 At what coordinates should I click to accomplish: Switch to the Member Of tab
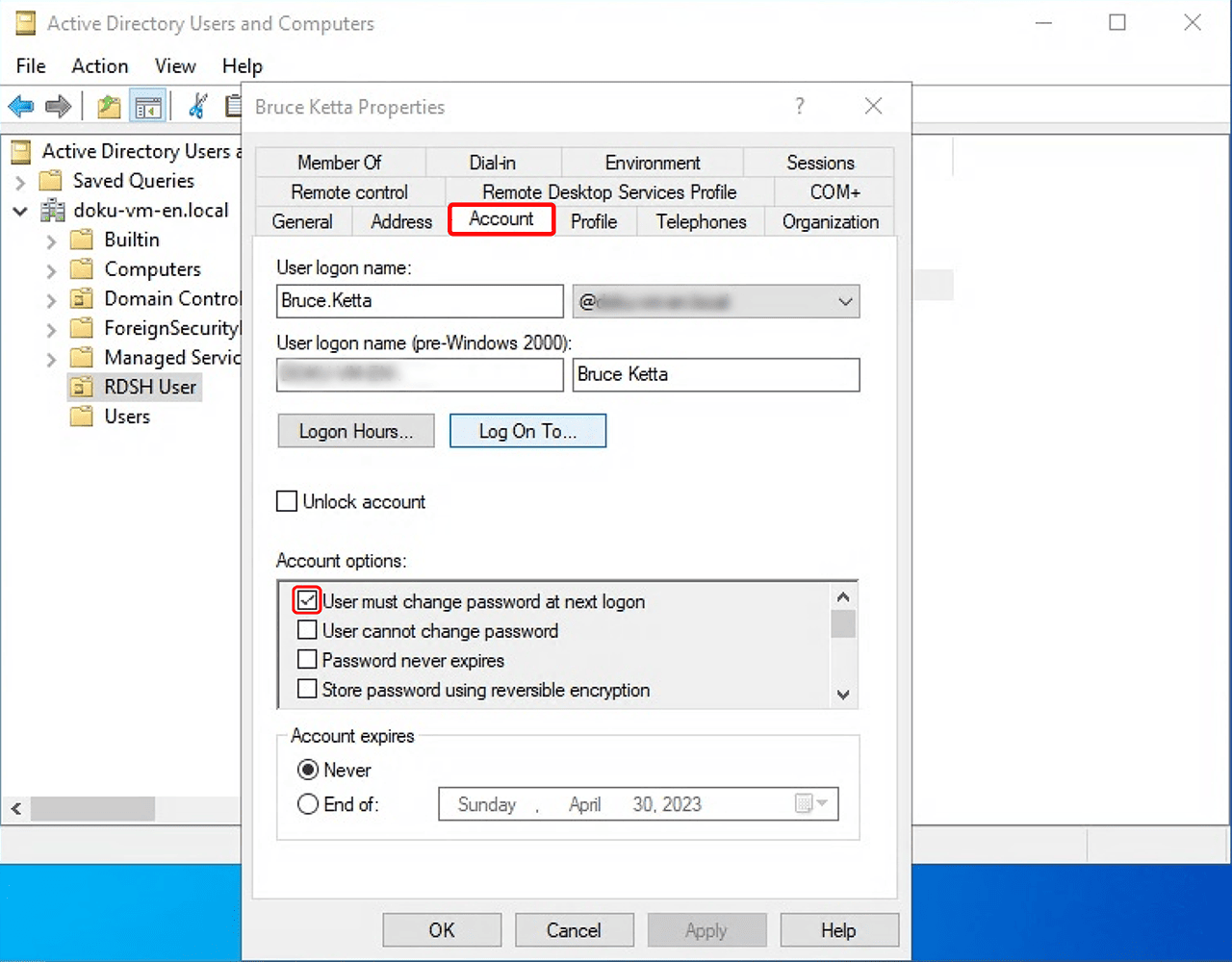click(x=339, y=163)
